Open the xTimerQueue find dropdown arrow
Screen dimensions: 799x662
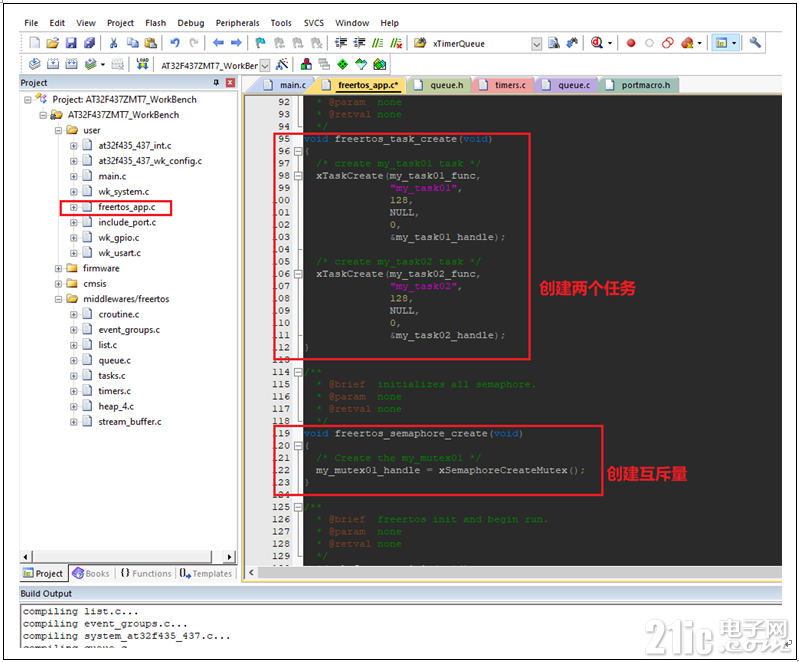click(x=537, y=44)
